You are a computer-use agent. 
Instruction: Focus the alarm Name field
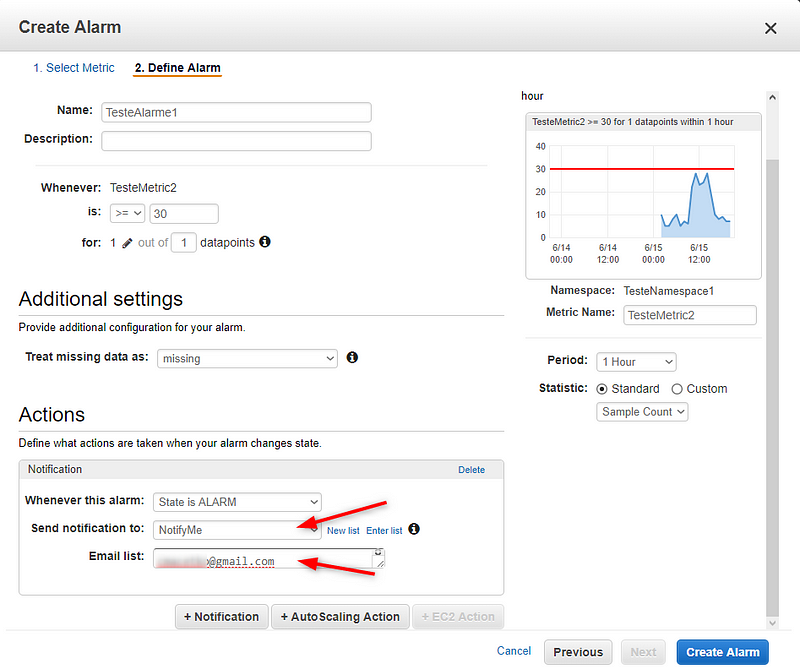point(236,112)
